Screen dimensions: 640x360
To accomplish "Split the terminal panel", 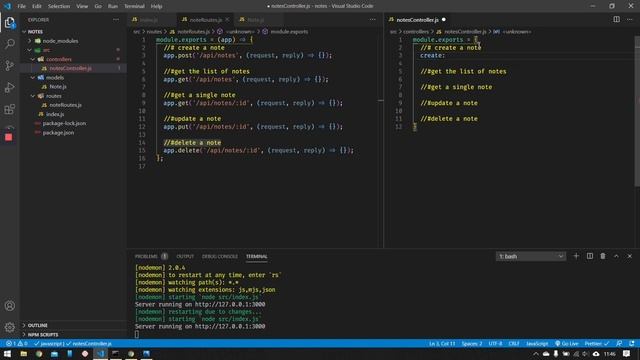I will tap(590, 256).
